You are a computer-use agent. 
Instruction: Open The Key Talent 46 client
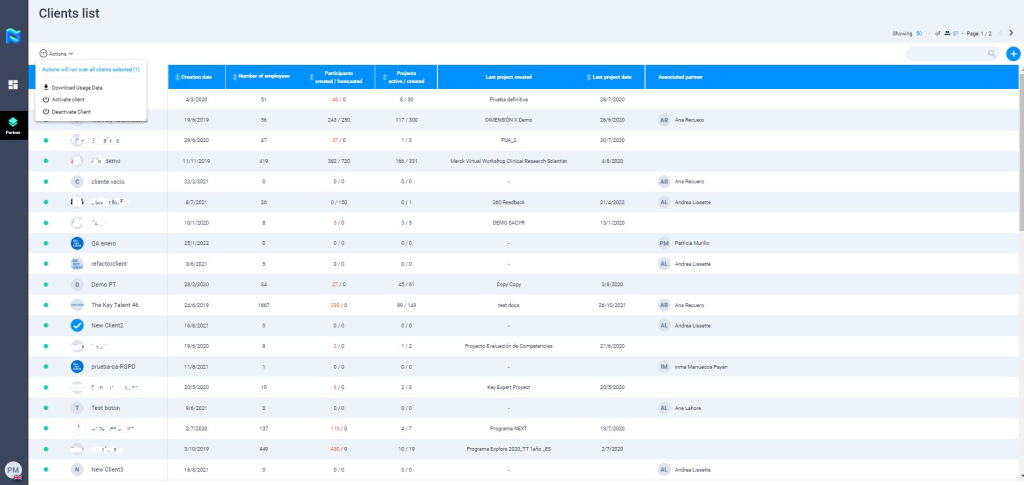114,304
